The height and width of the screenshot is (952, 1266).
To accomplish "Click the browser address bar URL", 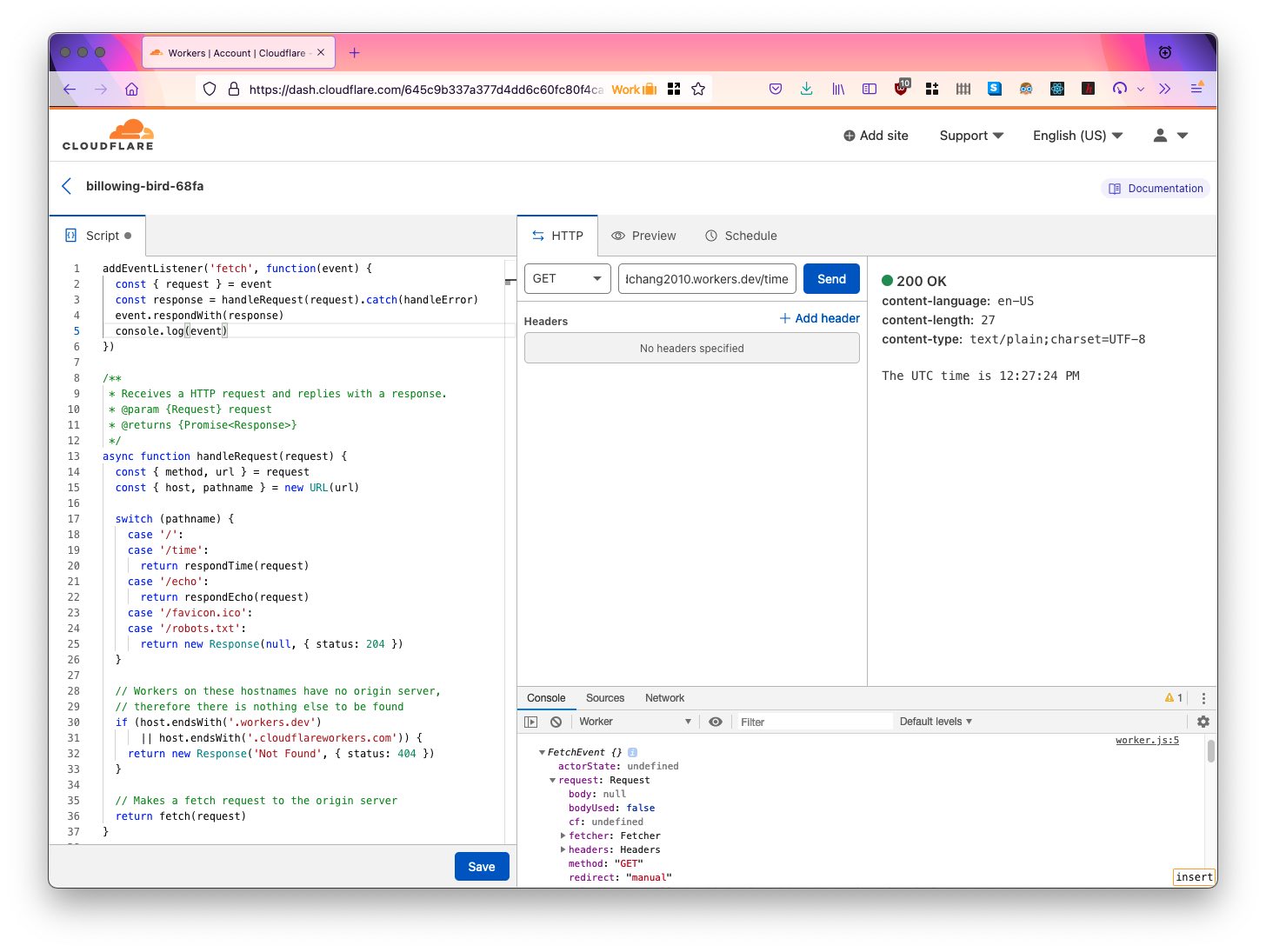I will point(426,89).
